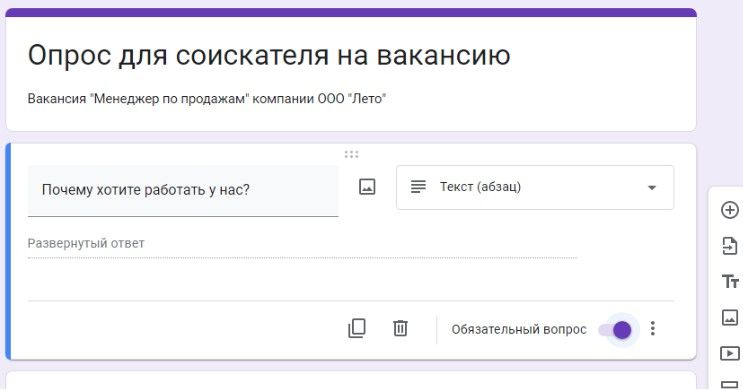Image resolution: width=743 pixels, height=390 pixels.
Task: Edit form title 'Опрос для соискателя на вакансию'
Action: pos(269,55)
